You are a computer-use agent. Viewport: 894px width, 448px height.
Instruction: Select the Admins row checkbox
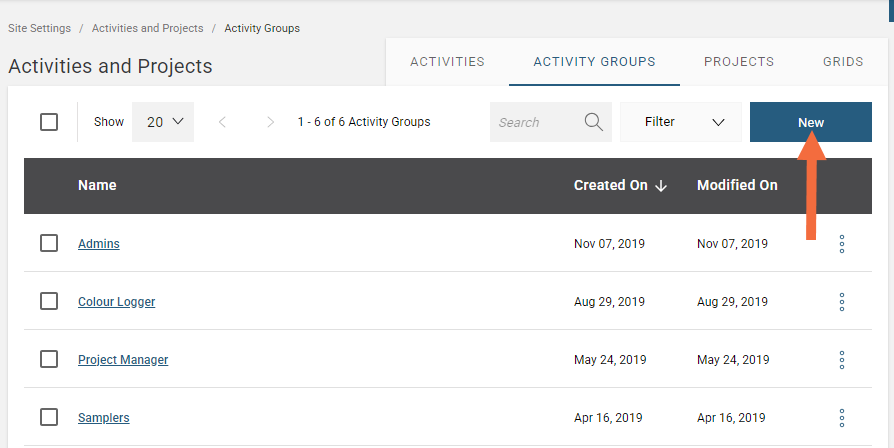point(49,243)
